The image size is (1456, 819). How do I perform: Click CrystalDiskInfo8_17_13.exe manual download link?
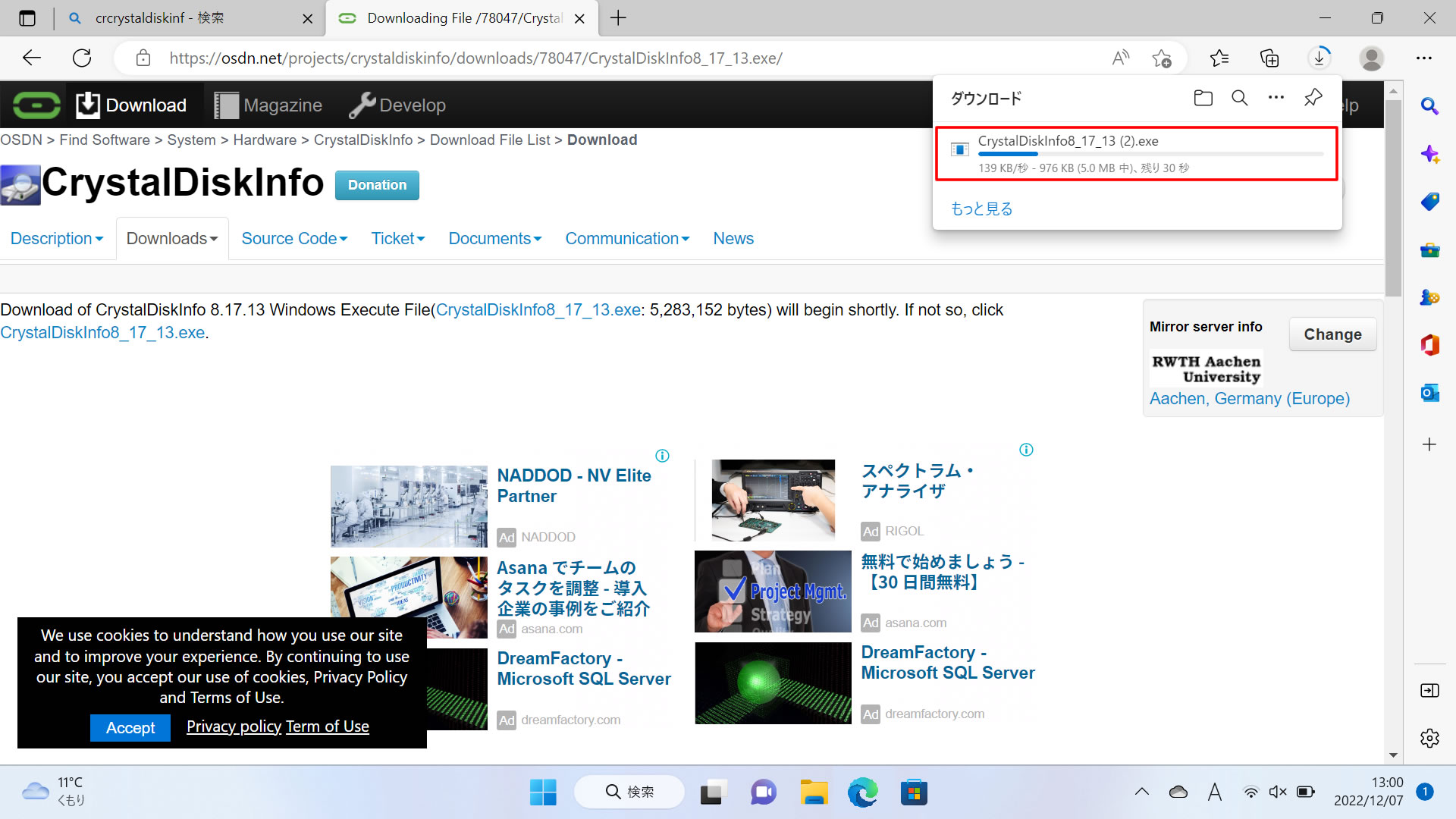[x=102, y=333]
